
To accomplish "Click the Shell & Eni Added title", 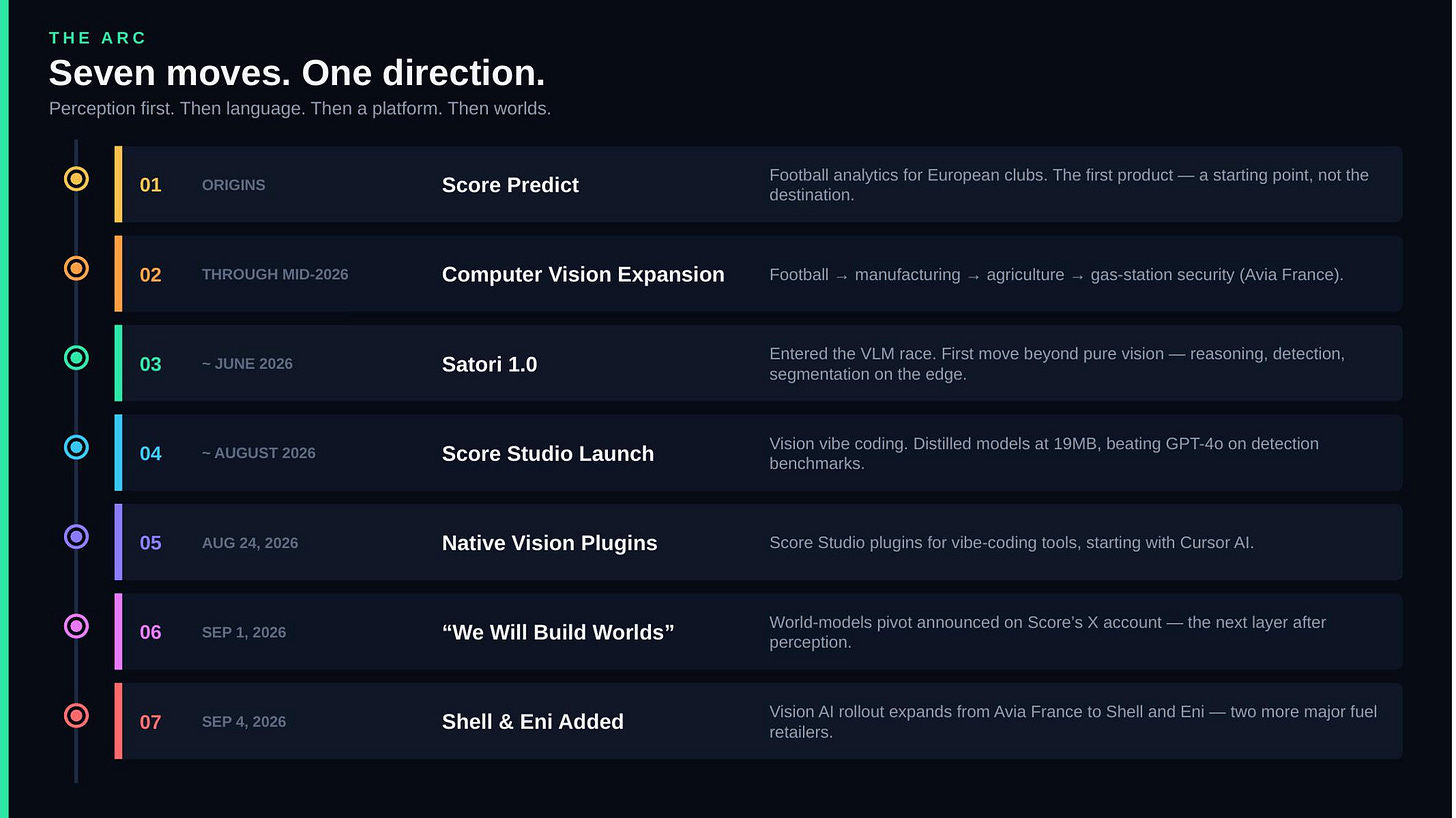I will [533, 722].
